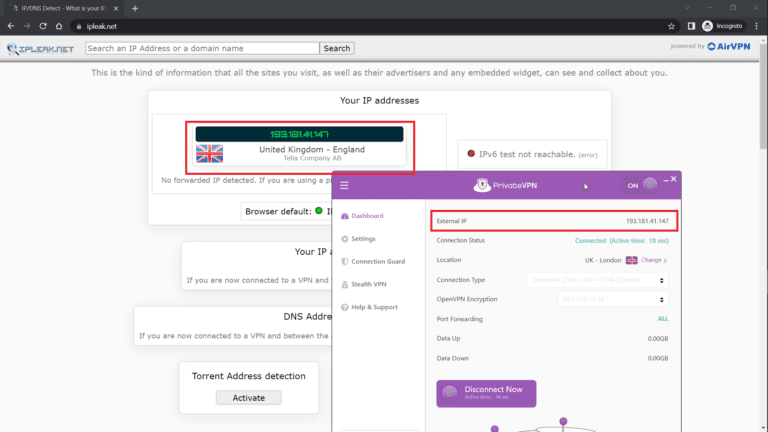Open a new Chrome tab
The height and width of the screenshot is (432, 768).
tap(135, 8)
